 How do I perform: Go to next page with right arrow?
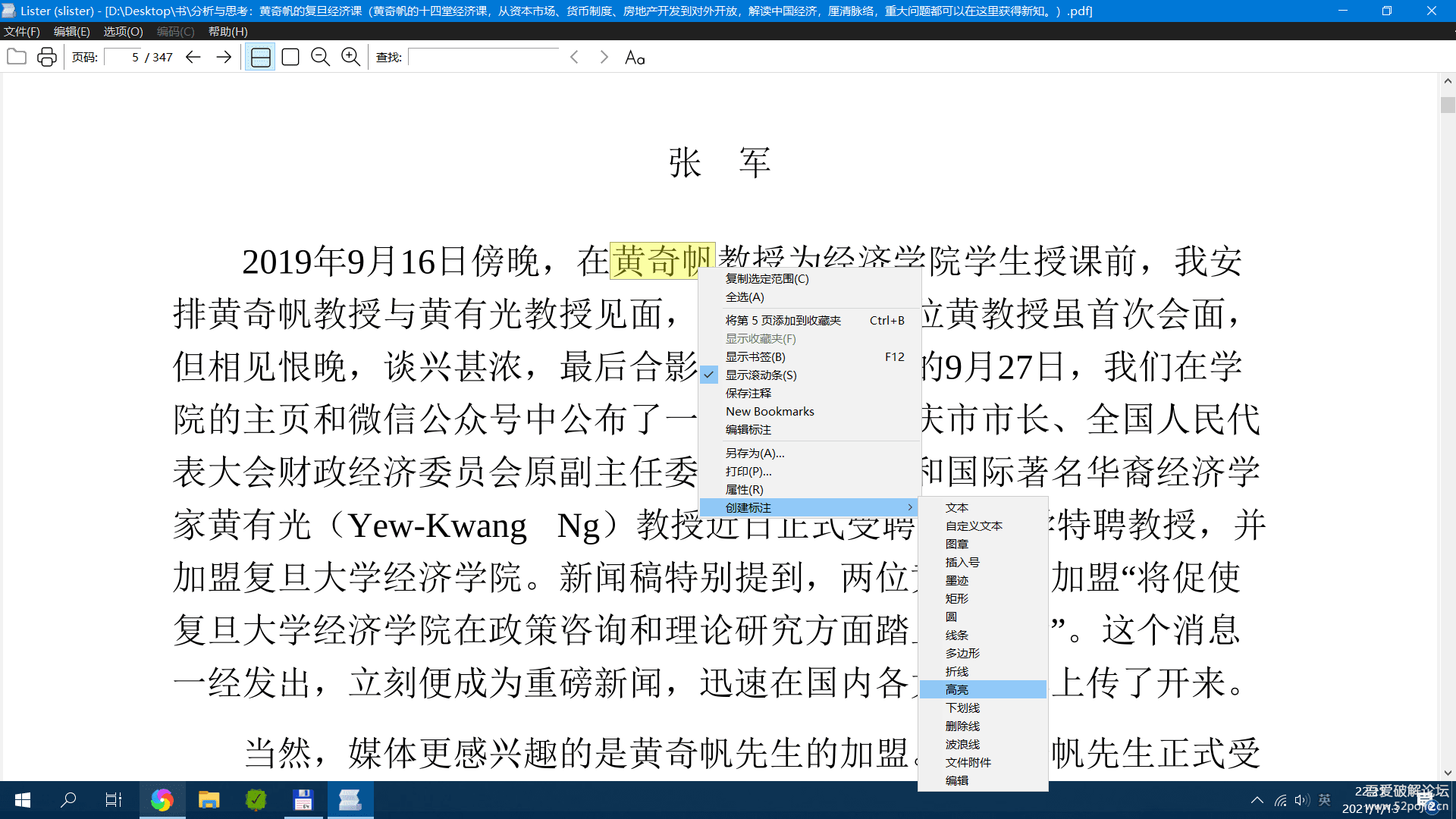(x=223, y=57)
